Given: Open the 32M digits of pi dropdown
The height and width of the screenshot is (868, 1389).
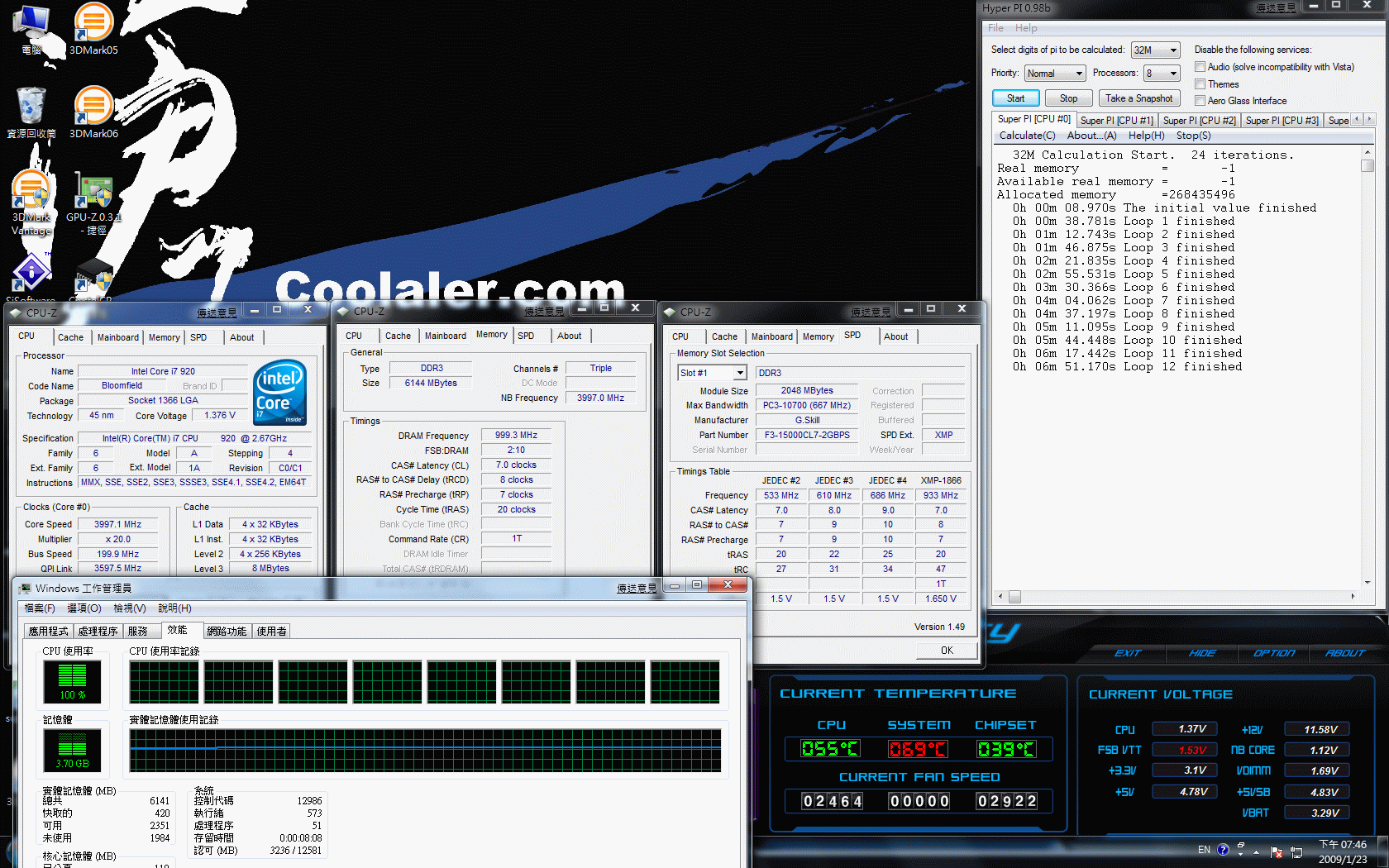Looking at the screenshot, I should coord(1155,50).
